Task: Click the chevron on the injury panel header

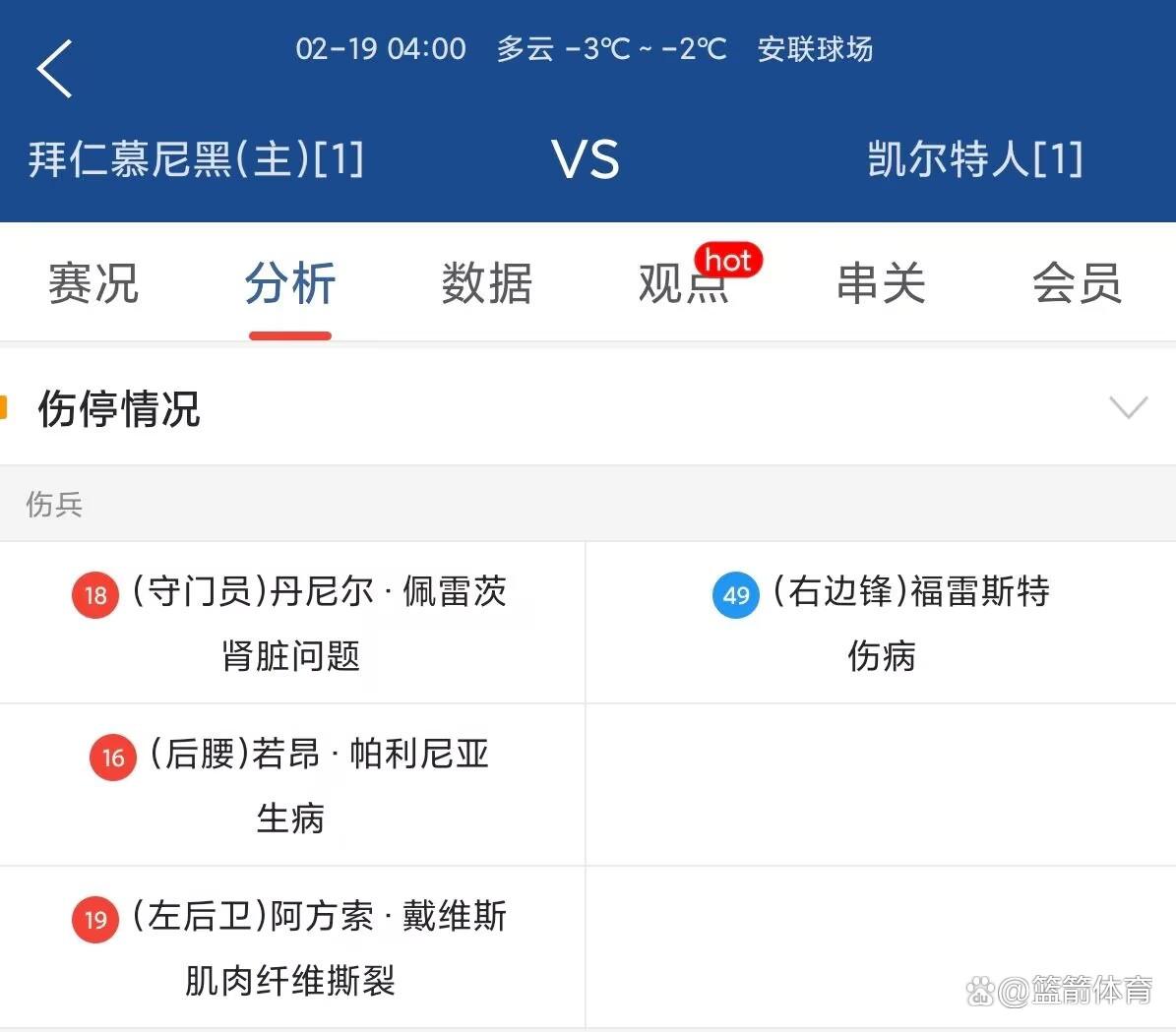Action: pos(1128,406)
